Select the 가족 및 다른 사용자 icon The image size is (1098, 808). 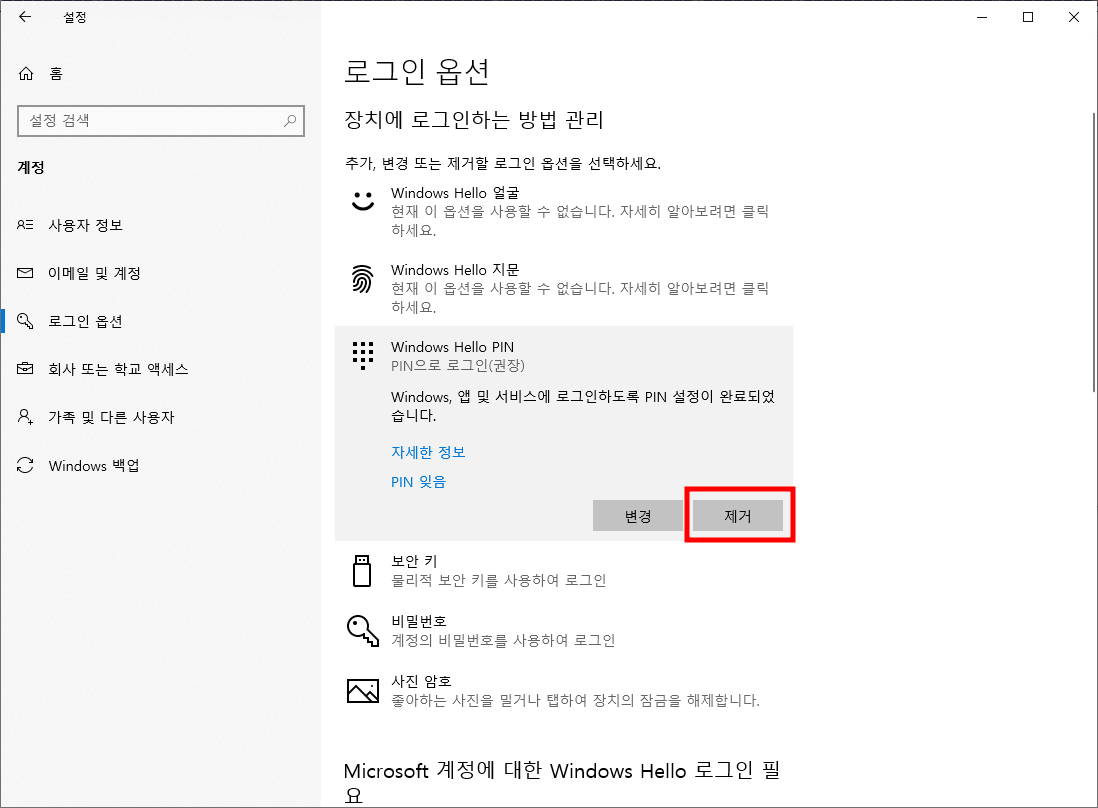(25, 417)
